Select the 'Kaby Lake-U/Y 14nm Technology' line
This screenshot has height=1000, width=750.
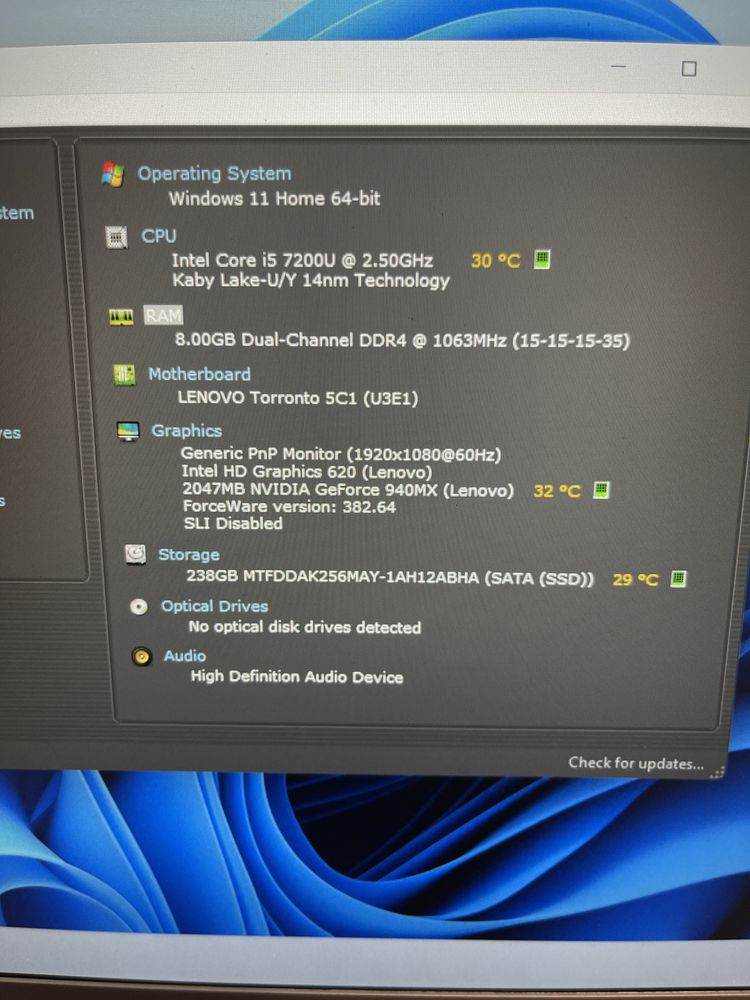pyautogui.click(x=311, y=281)
